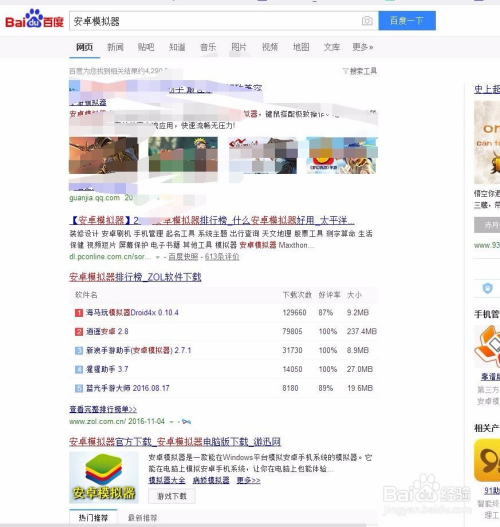Open the red and yellow game ad thumbnail

tap(341, 155)
